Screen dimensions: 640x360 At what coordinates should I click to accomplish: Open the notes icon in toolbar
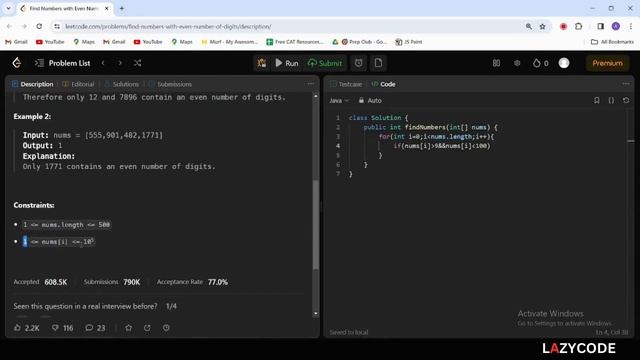(378, 63)
